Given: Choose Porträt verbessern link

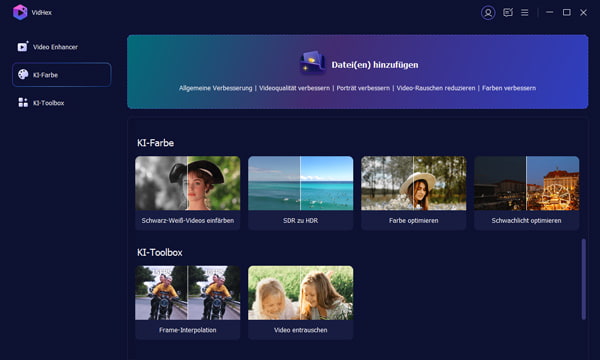Looking at the screenshot, I should coord(363,88).
